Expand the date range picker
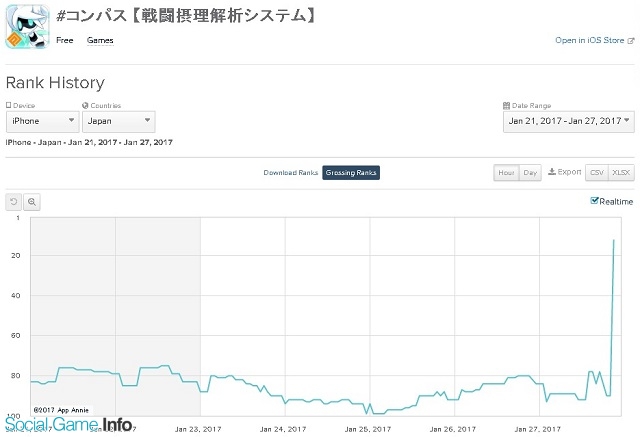Screen dimensions: 640x437 coord(568,121)
